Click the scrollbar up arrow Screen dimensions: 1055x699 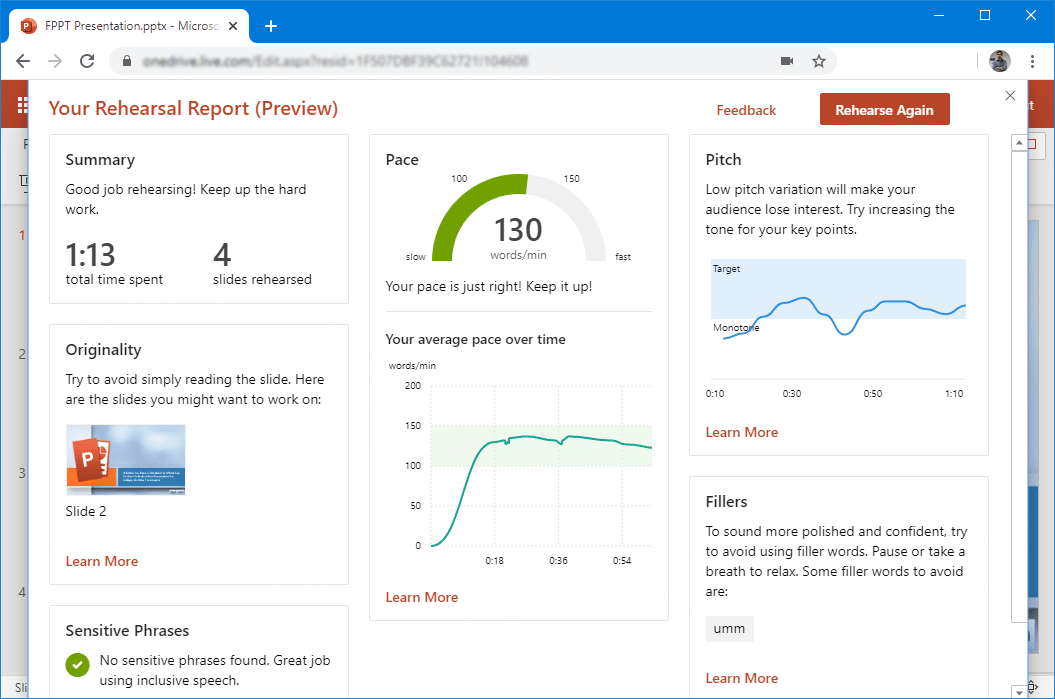(1018, 144)
